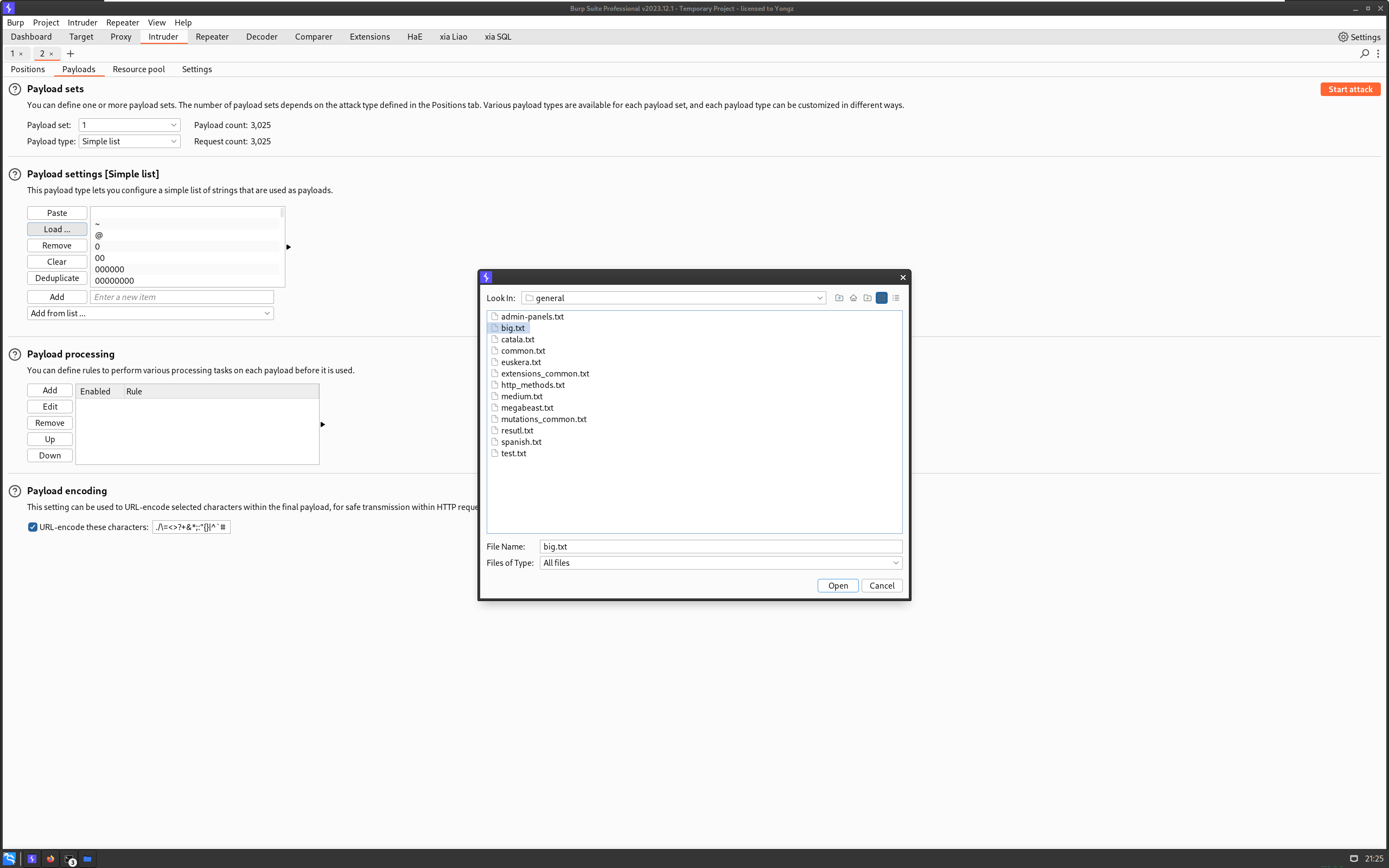Click the URL-encode characters text field
Image resolution: width=1389 pixels, height=868 pixels.
[191, 527]
